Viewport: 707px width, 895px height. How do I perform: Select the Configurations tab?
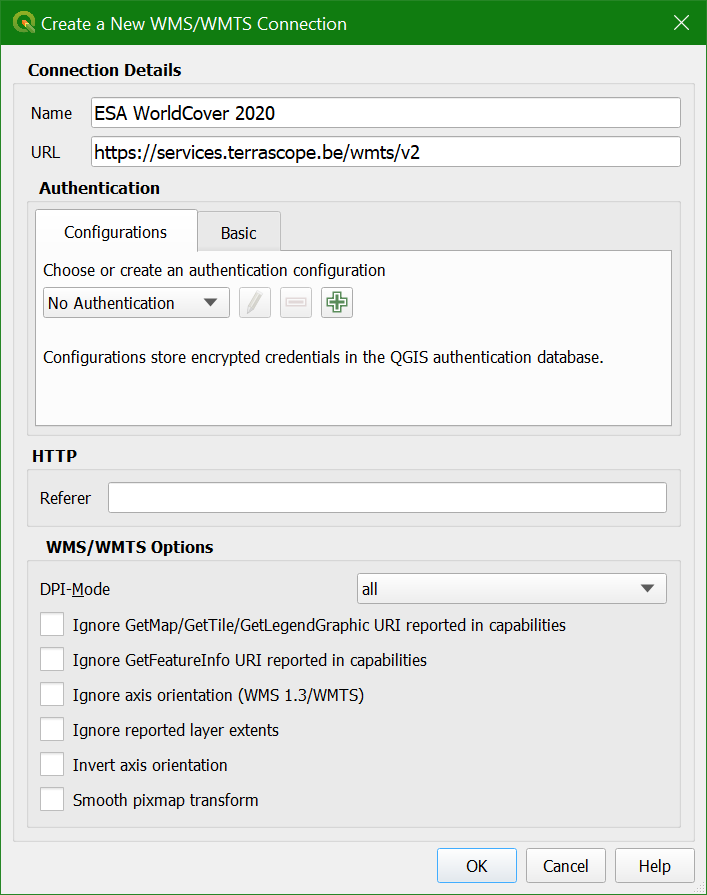coord(116,232)
